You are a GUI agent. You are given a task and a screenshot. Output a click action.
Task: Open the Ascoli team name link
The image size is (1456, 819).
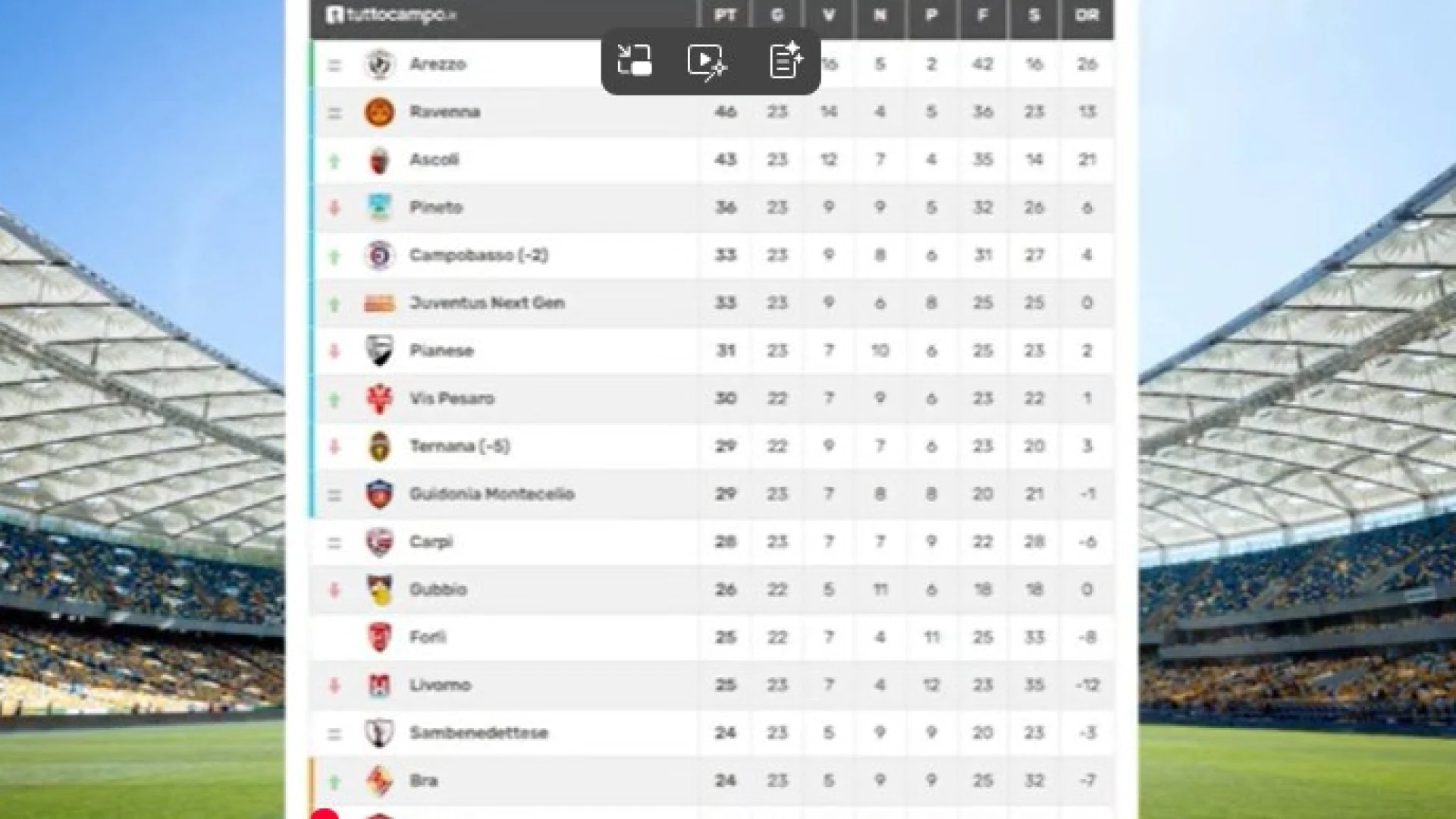[x=434, y=159]
